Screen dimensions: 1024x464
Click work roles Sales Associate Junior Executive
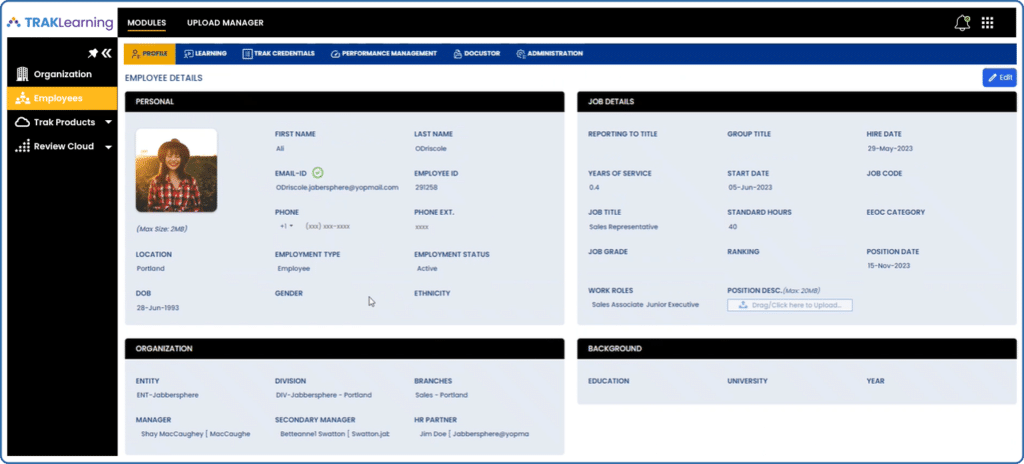[645, 305]
